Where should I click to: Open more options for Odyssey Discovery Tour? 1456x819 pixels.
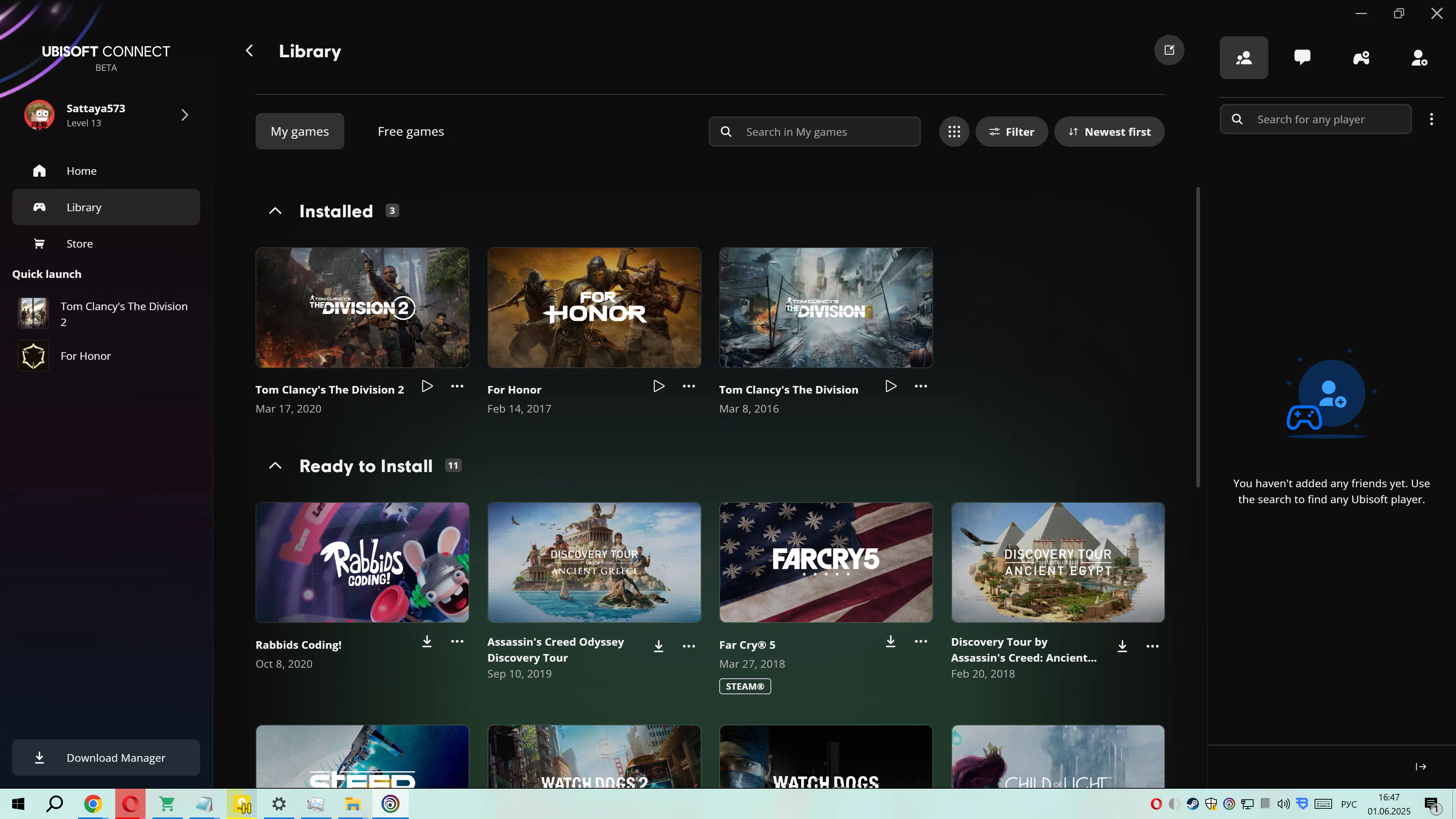[x=689, y=646]
